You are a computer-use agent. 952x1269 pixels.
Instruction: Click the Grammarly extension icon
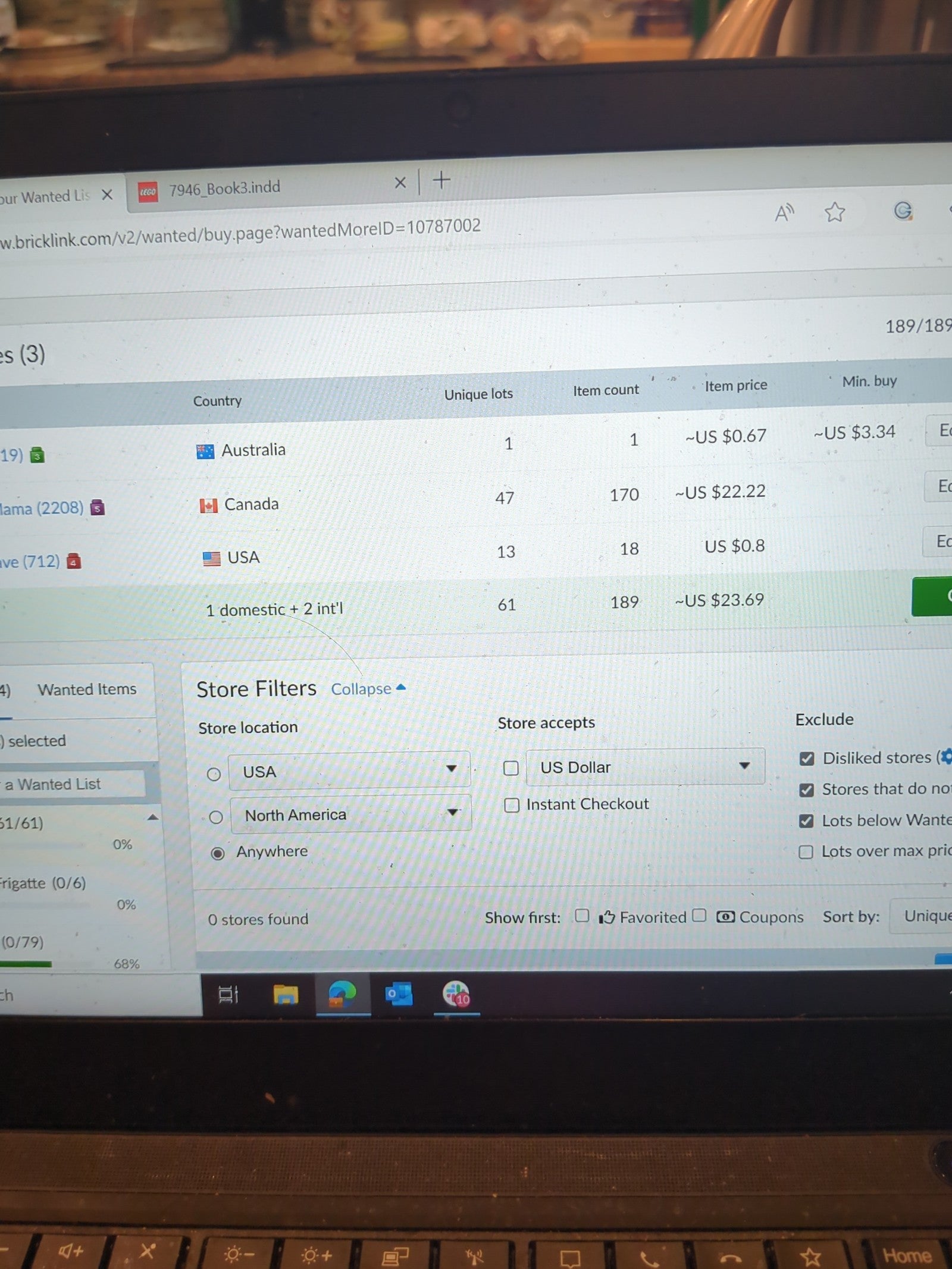903,211
